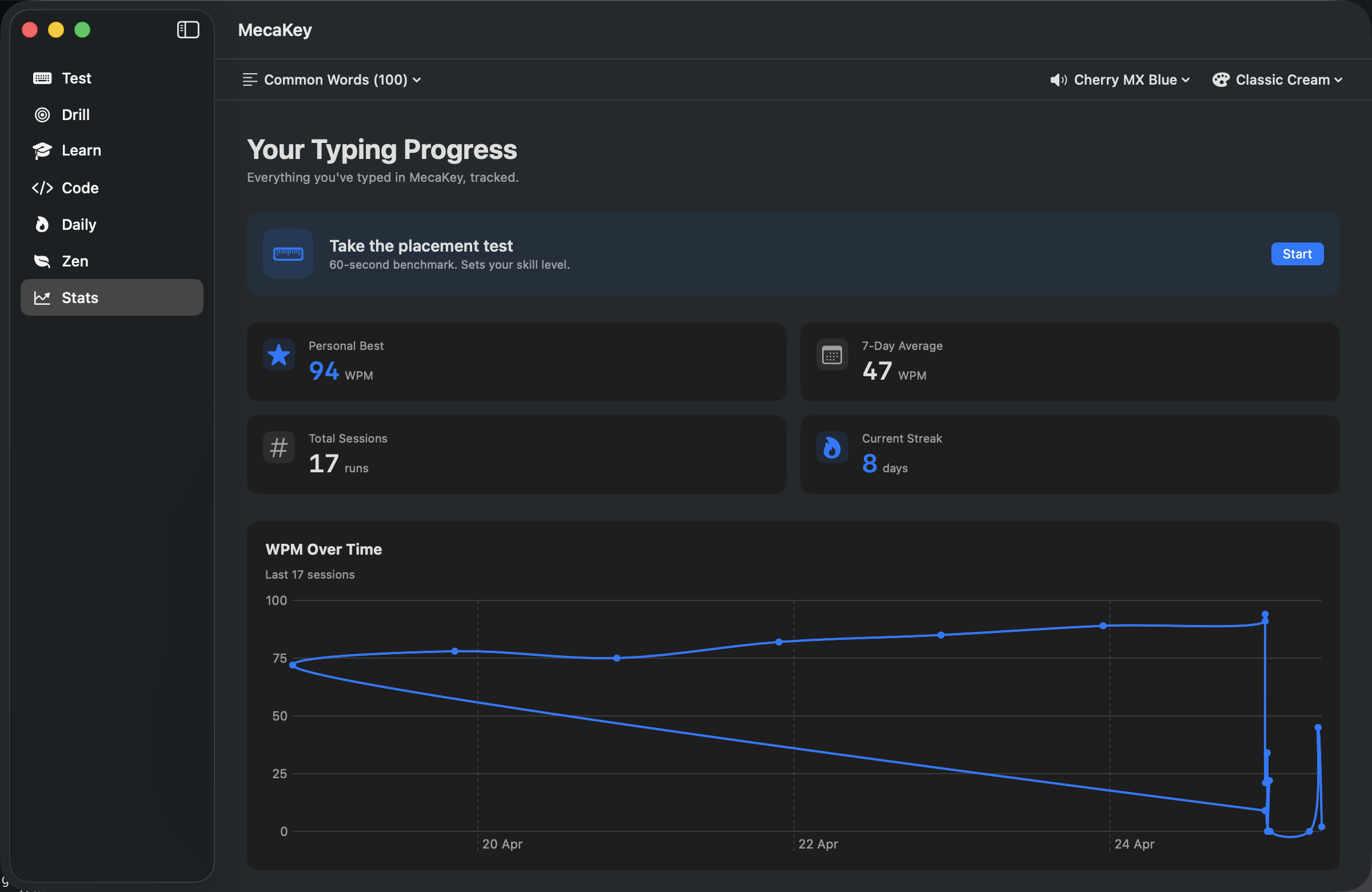This screenshot has height=892, width=1372.
Task: Click the hash icon on Total Sessions card
Action: pos(278,447)
